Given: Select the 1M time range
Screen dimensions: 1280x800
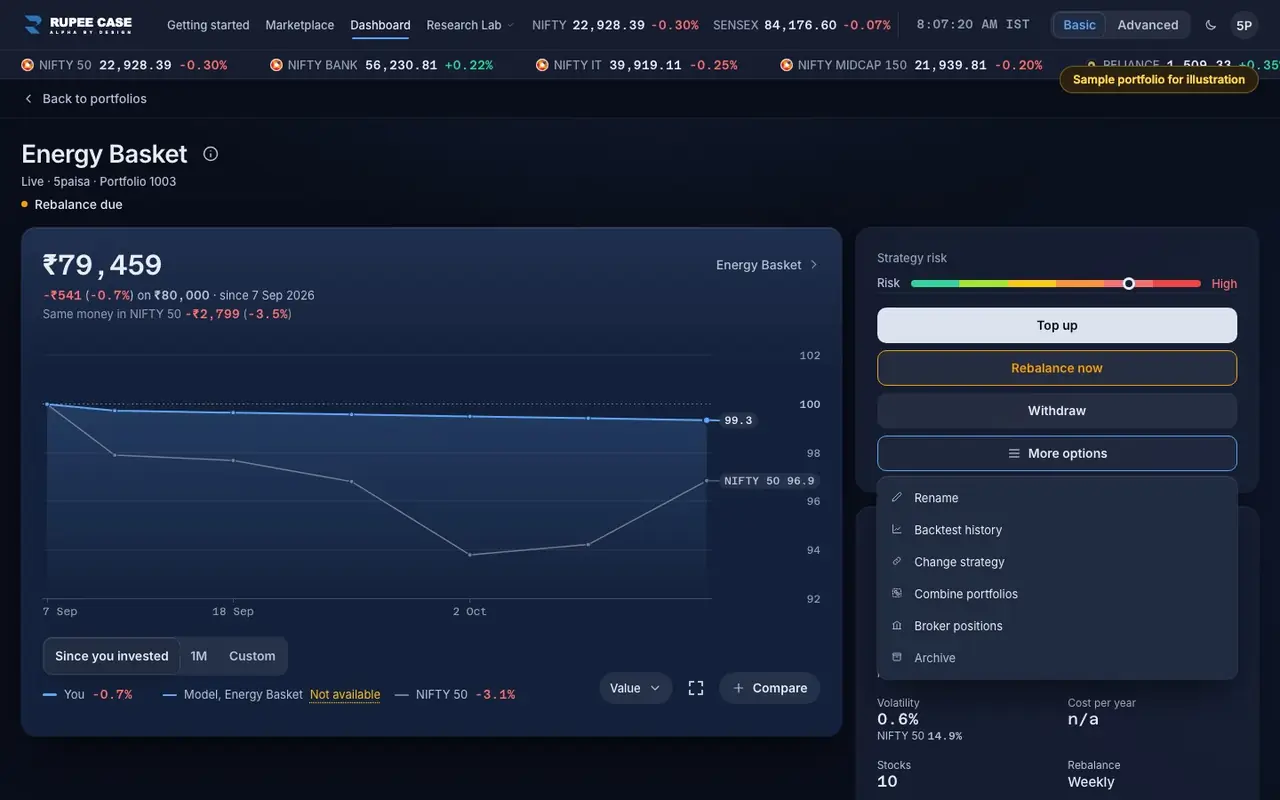Looking at the screenshot, I should [x=199, y=656].
